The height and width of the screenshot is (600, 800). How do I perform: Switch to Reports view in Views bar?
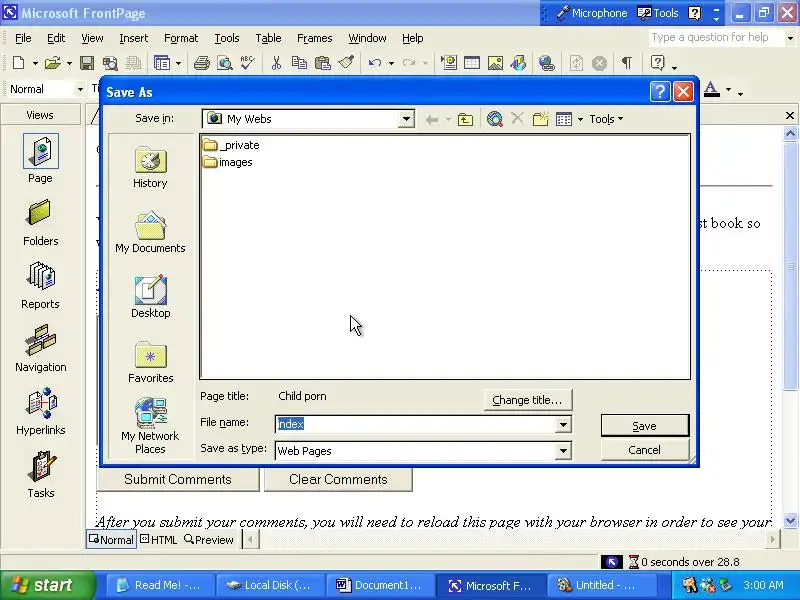pos(40,286)
